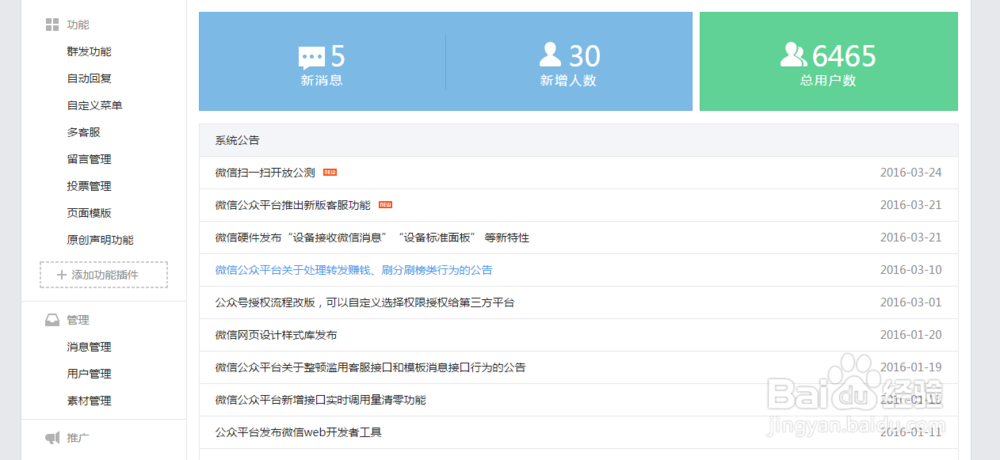
Task: Open announcement on 整顿滥用客服接口和模板消息接口
Action: click(371, 367)
